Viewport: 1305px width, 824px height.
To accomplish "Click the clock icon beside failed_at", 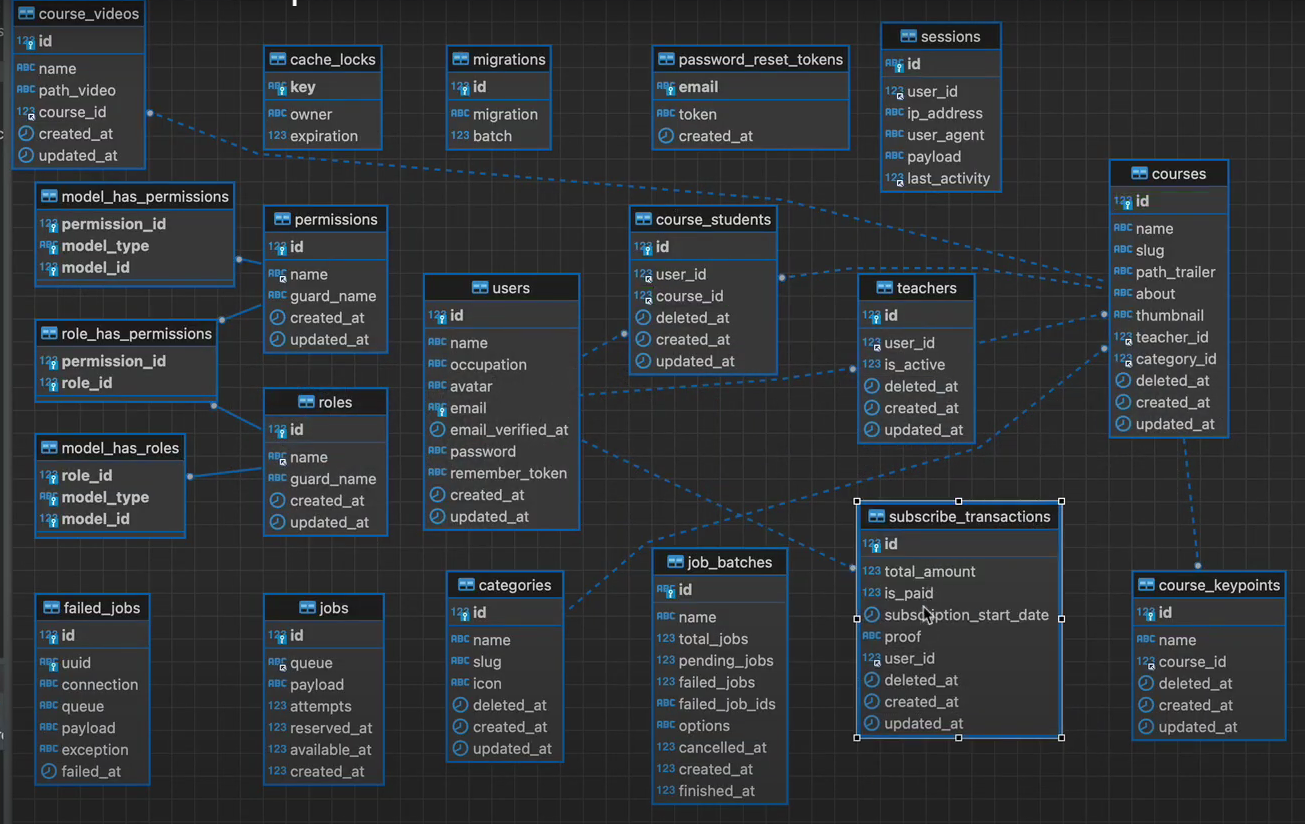I will pos(48,772).
